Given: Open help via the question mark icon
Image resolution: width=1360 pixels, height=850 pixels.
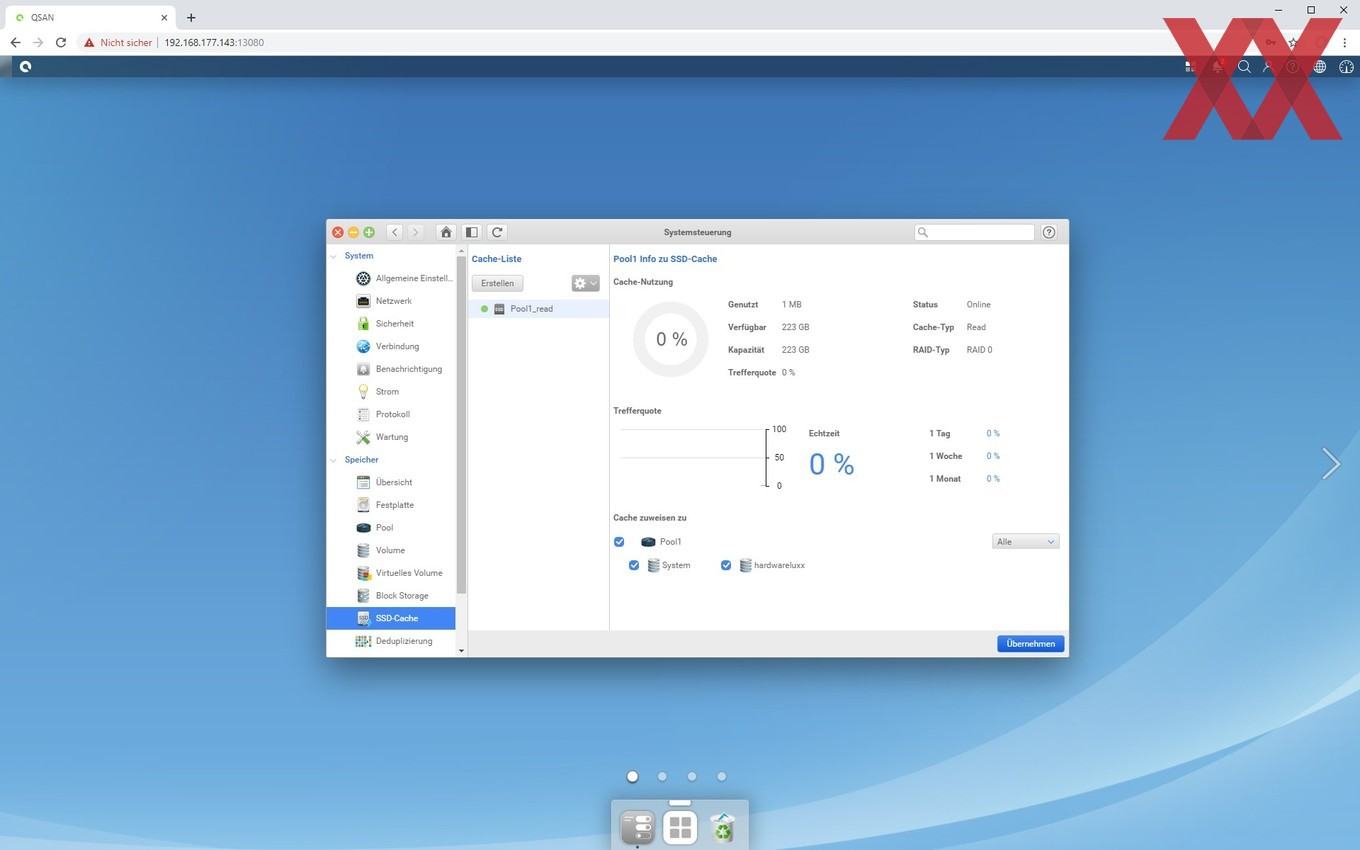Looking at the screenshot, I should (1049, 232).
